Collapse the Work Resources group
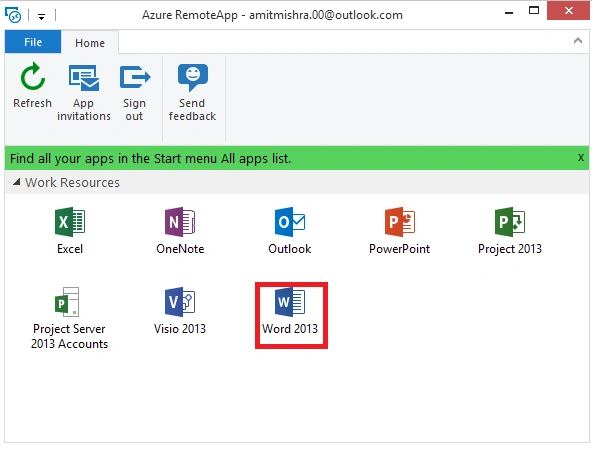The image size is (592, 449). tap(16, 182)
